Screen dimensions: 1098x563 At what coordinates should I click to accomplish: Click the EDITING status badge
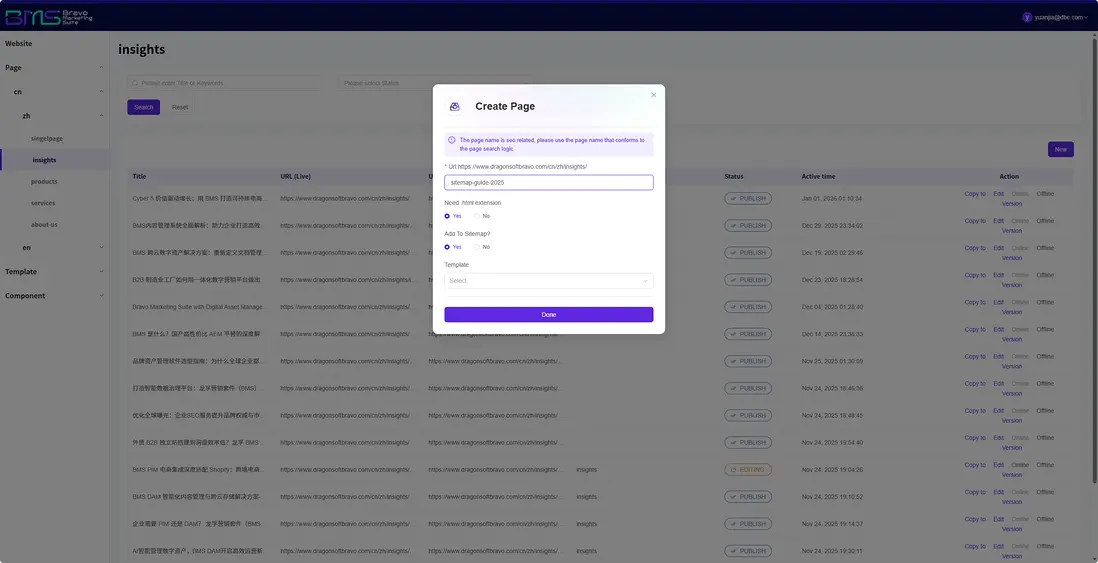coord(748,470)
